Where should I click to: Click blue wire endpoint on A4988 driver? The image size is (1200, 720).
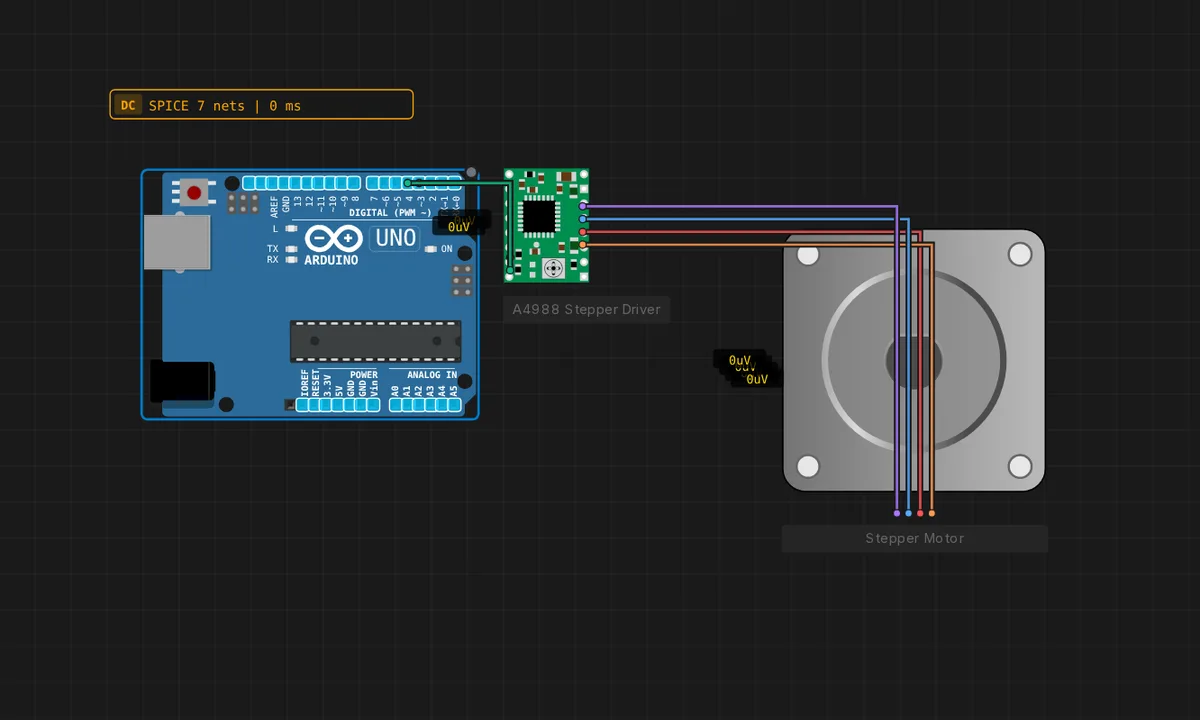tap(583, 218)
